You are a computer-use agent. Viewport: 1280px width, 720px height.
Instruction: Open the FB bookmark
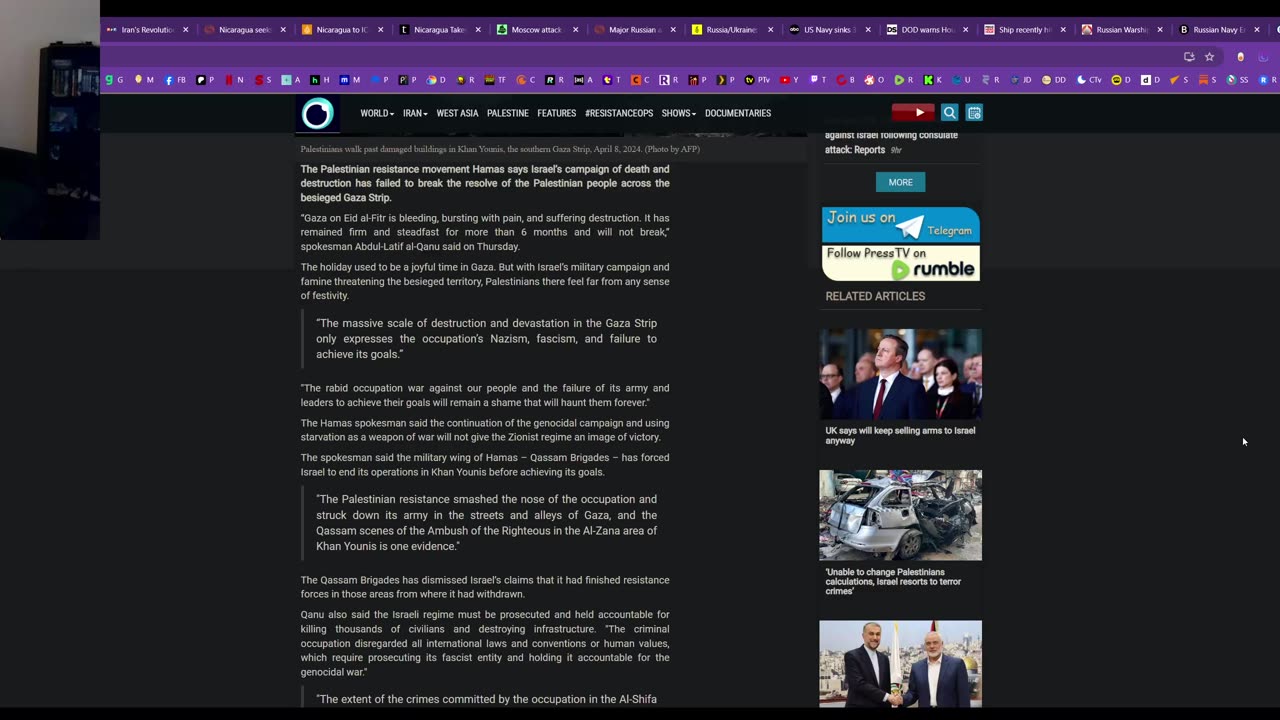click(176, 80)
